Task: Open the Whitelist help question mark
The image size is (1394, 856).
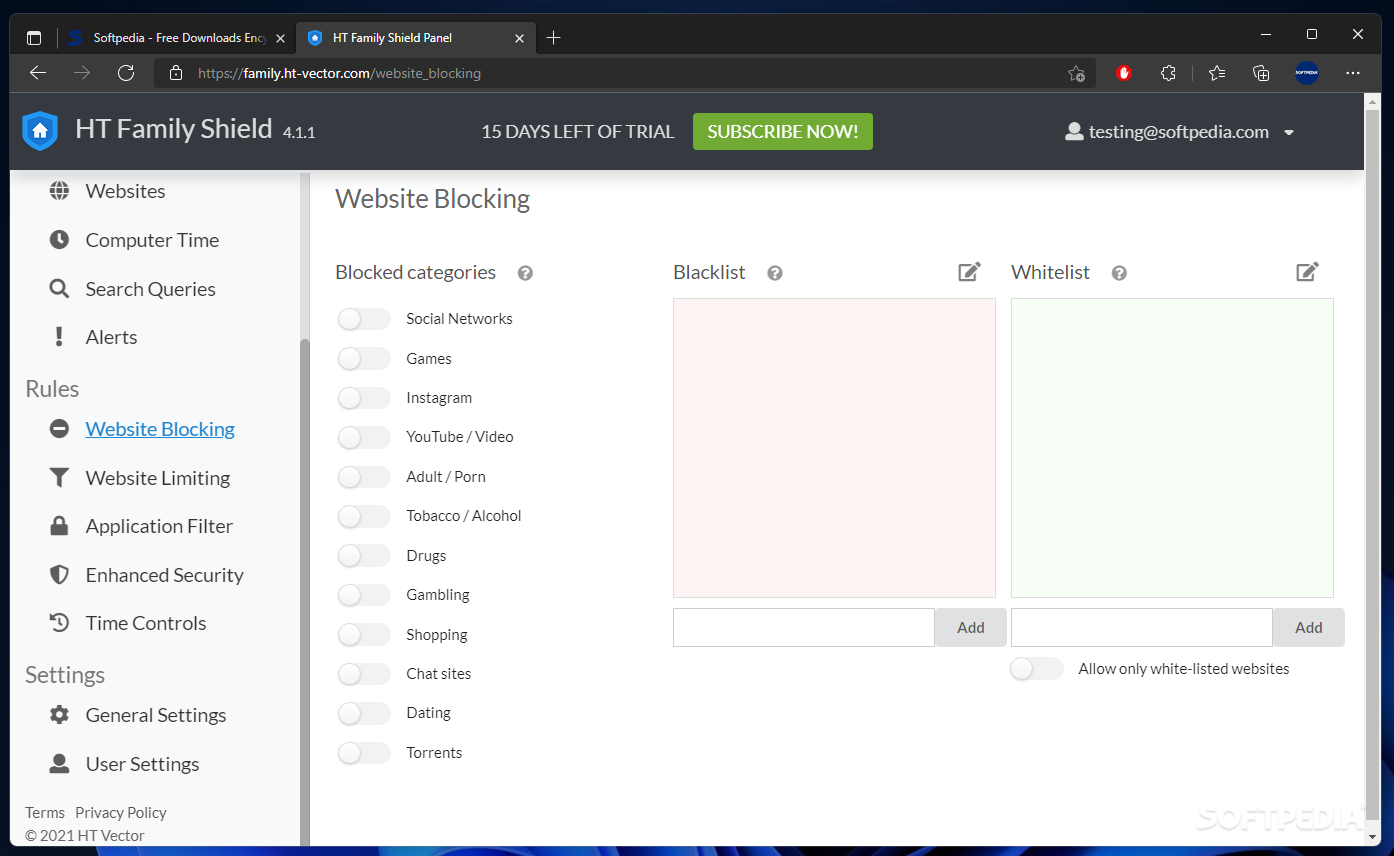Action: point(1119,273)
